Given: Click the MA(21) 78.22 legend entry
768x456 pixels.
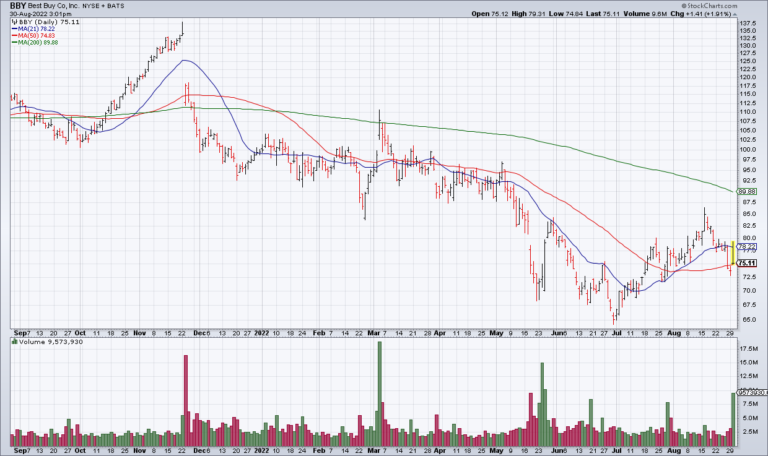Looking at the screenshot, I should click(33, 29).
